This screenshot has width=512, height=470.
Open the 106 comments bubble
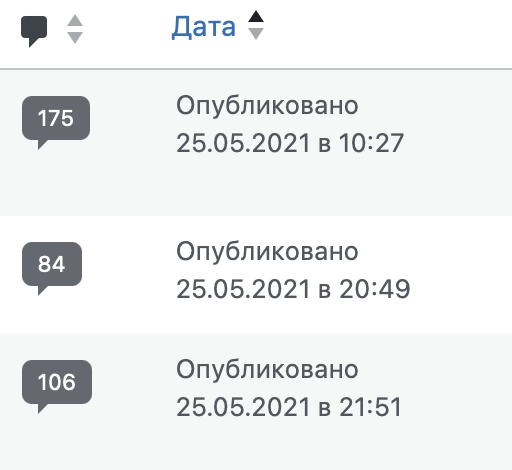tap(57, 386)
